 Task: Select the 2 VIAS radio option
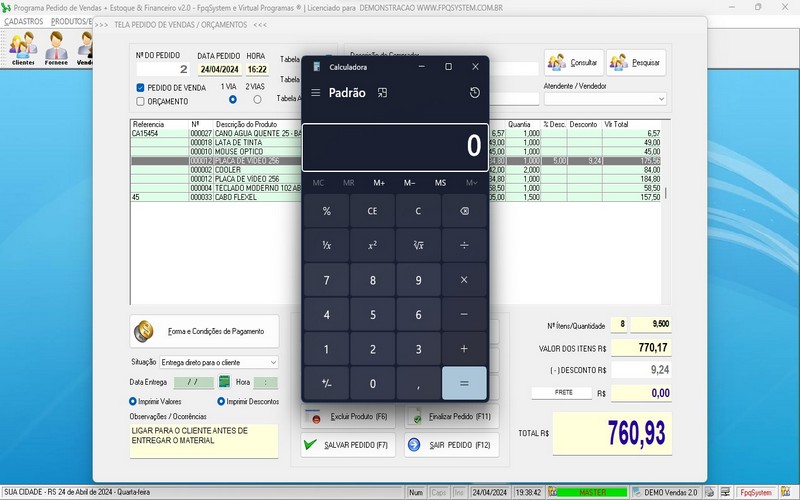click(x=257, y=100)
